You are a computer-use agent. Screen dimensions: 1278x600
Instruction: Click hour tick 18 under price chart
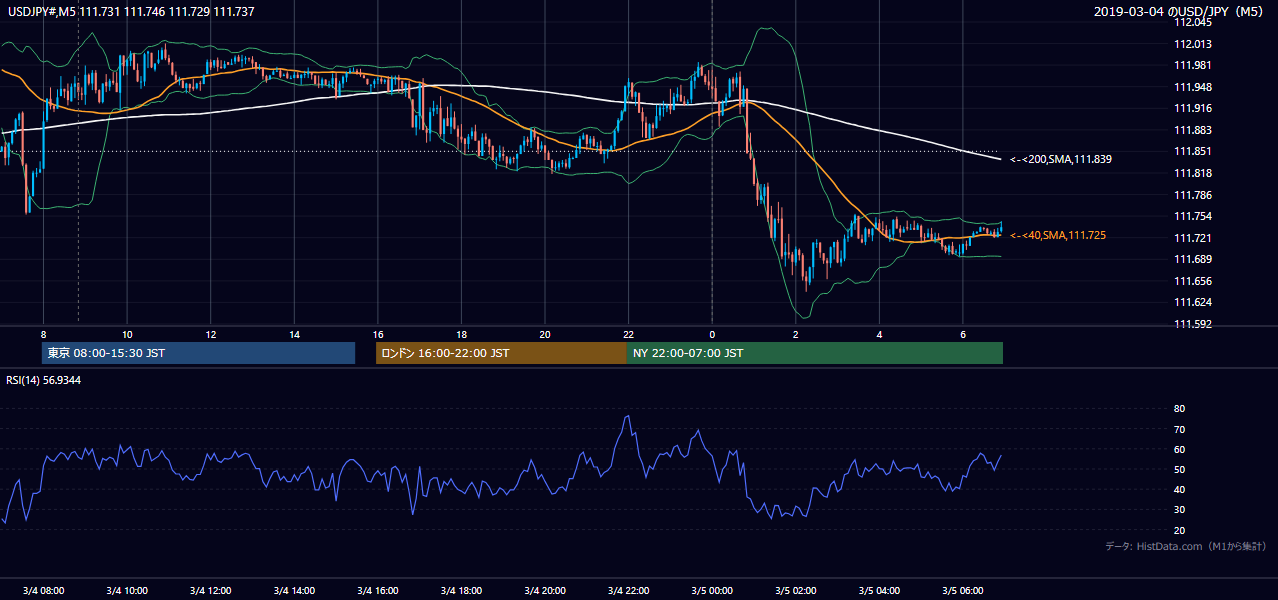click(x=461, y=334)
